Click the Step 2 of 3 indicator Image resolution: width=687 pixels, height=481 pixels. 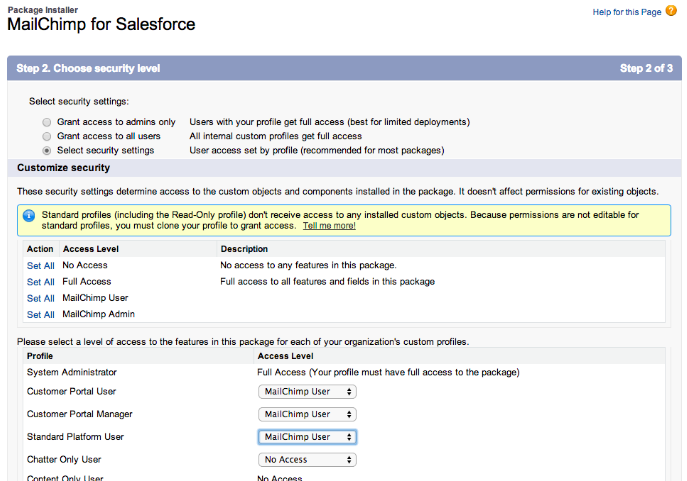coord(646,68)
